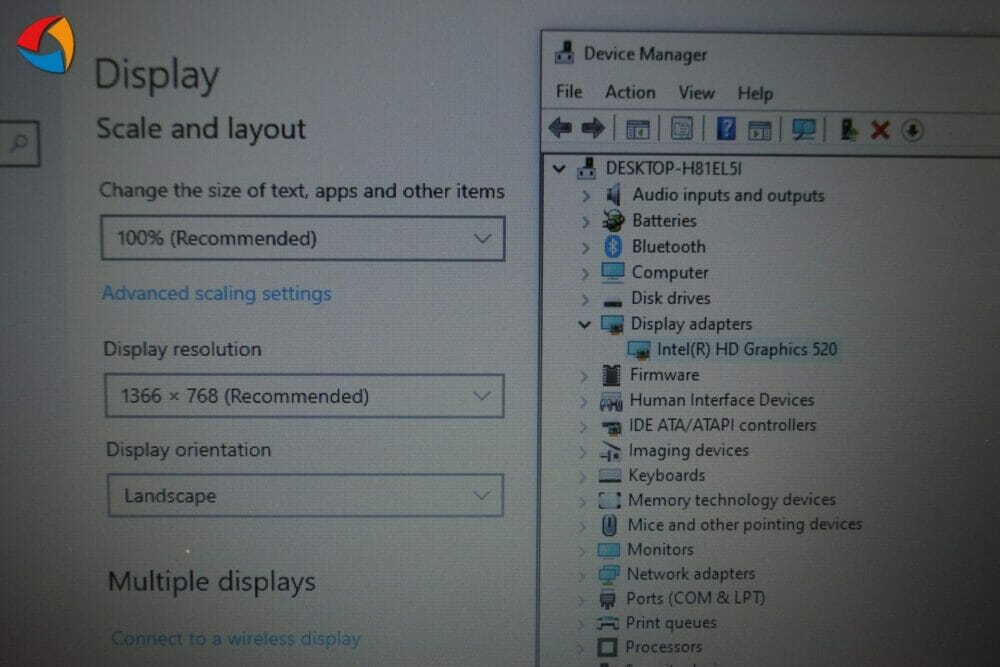Viewport: 1000px width, 667px height.
Task: Expand the Disk drives category chevron
Action: 585,298
